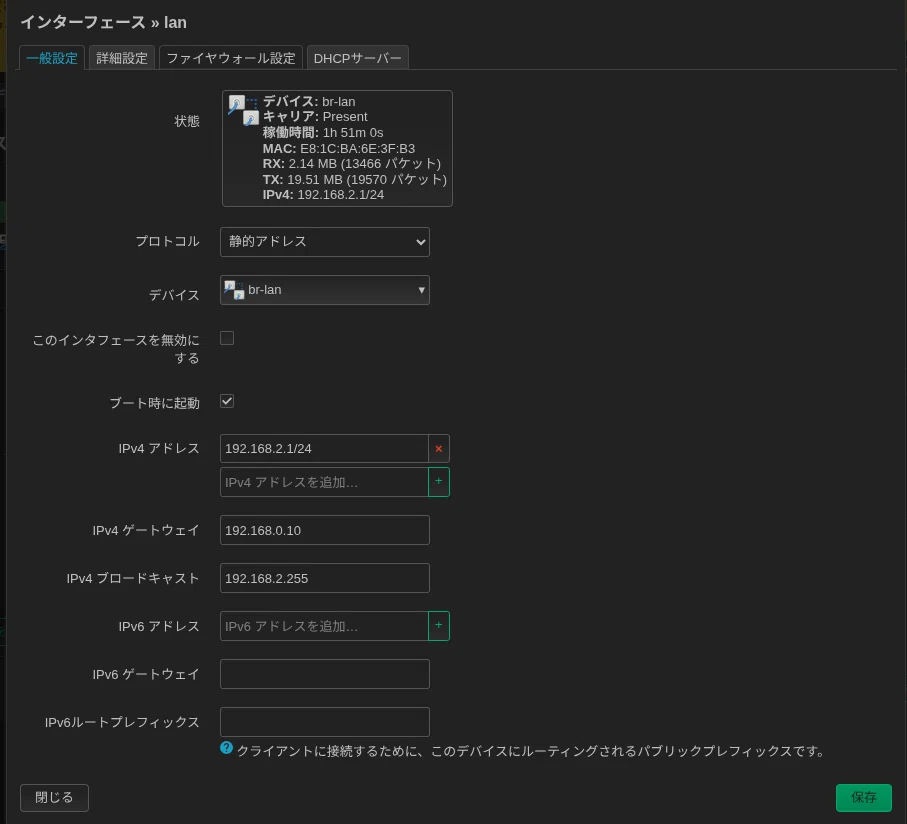Click the IPv6ルートプレフィックス input field
Viewport: 907px width, 824px height.
pos(325,722)
